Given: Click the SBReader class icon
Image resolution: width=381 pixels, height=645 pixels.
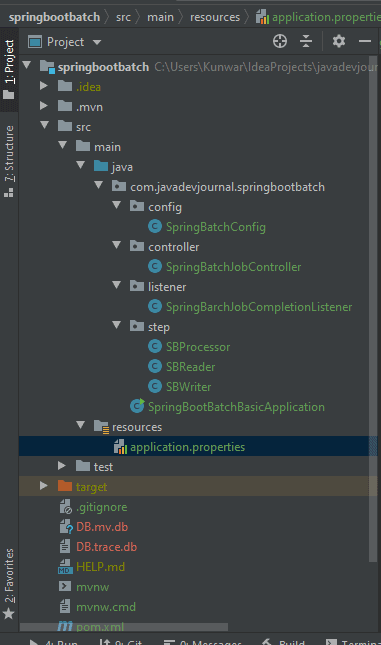Looking at the screenshot, I should point(155,366).
